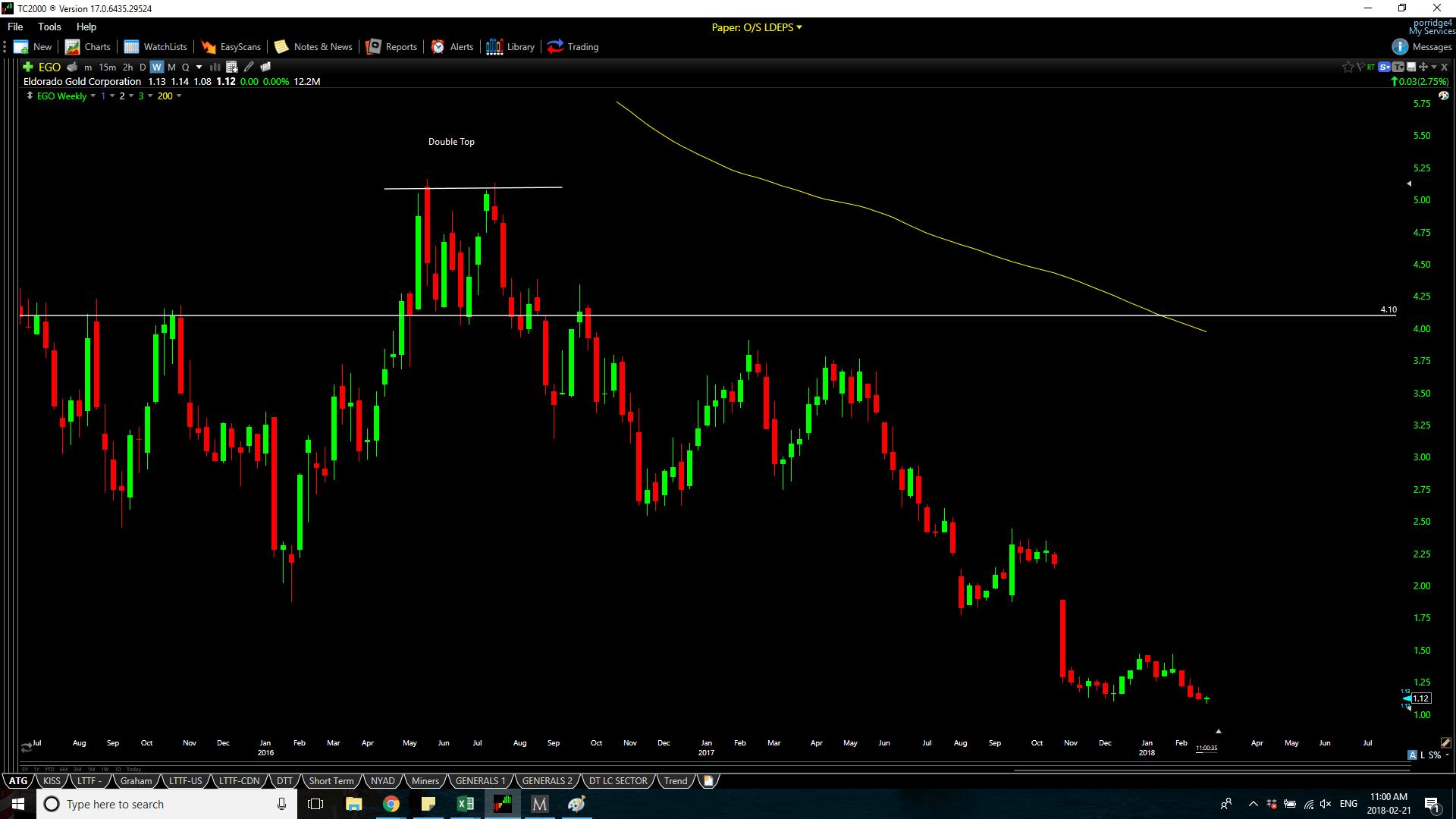The image size is (1456, 819).
Task: Open the dropdown for moving average 3
Action: click(150, 96)
